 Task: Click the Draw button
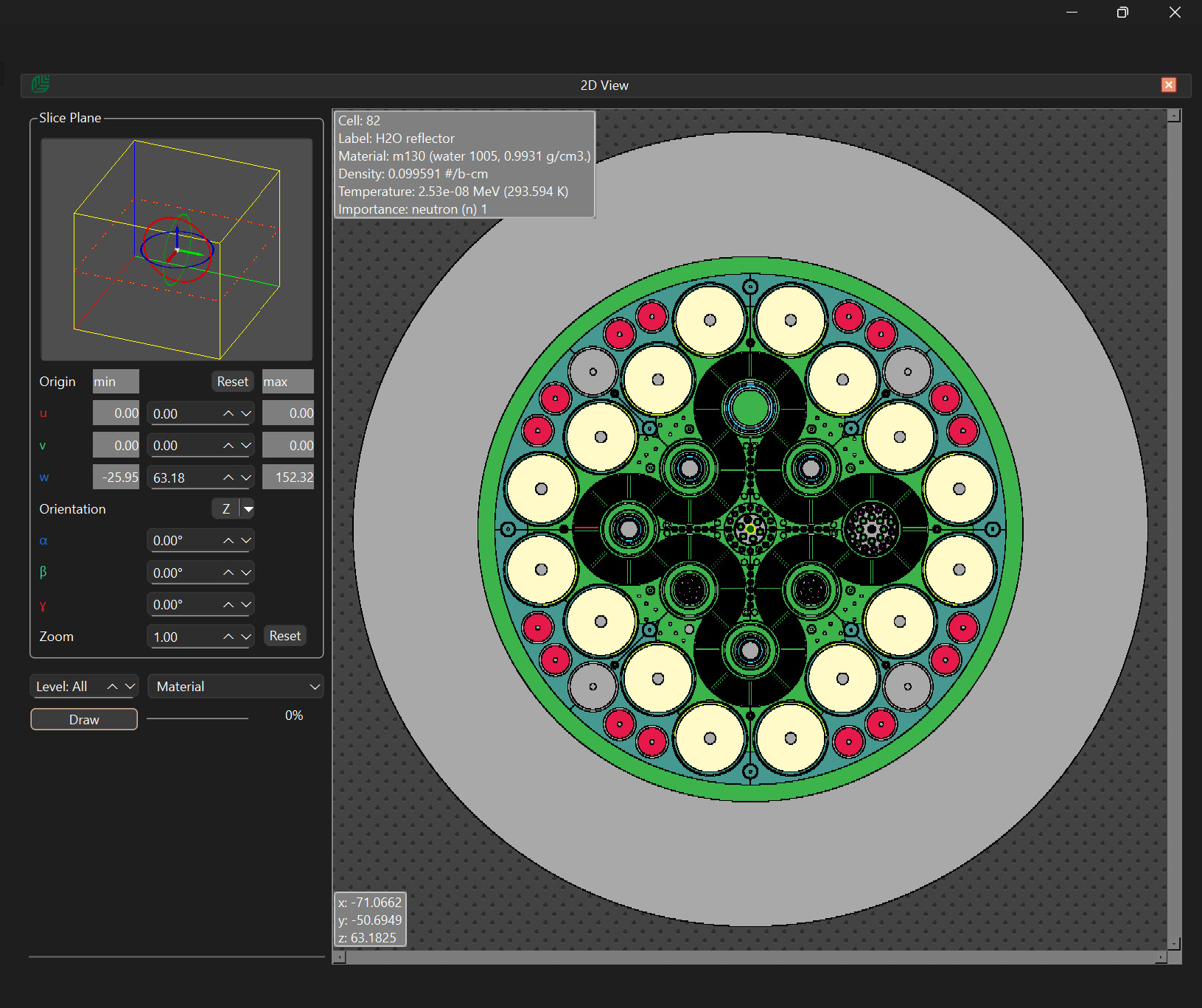[x=84, y=719]
